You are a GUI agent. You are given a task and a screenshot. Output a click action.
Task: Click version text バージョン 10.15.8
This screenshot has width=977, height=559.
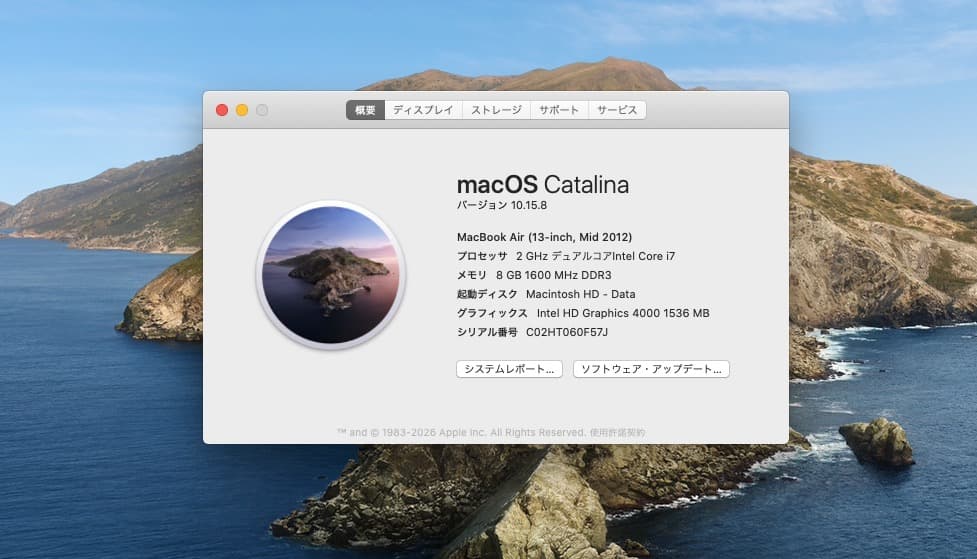pyautogui.click(x=502, y=205)
